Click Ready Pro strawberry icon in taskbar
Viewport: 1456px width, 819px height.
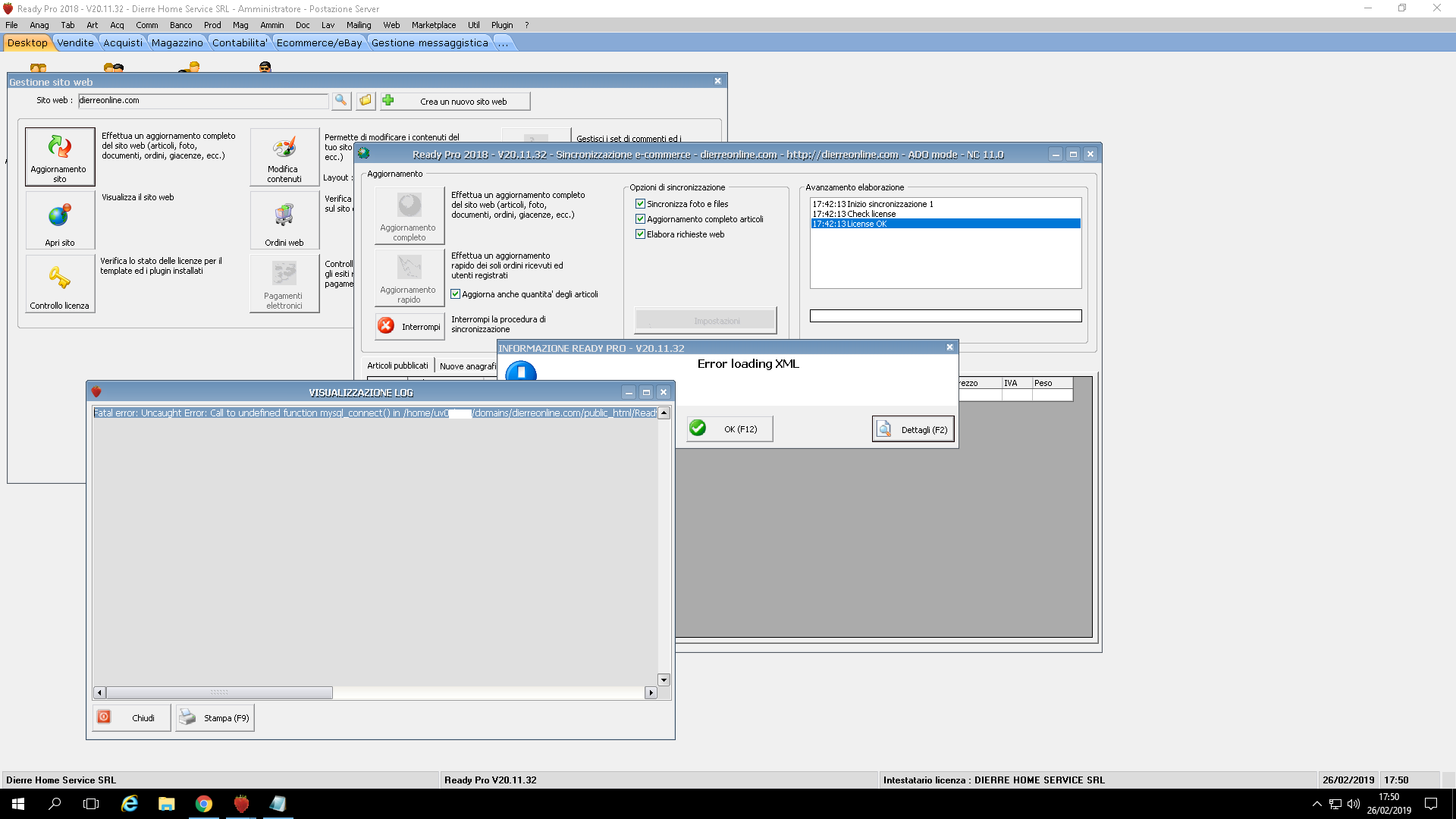(x=241, y=803)
